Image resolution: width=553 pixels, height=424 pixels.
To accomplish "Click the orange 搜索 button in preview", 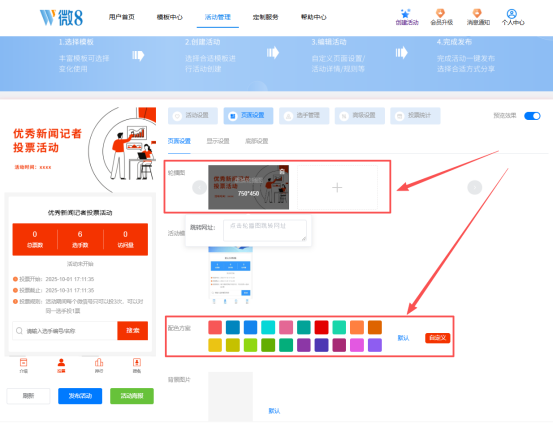I will click(133, 331).
